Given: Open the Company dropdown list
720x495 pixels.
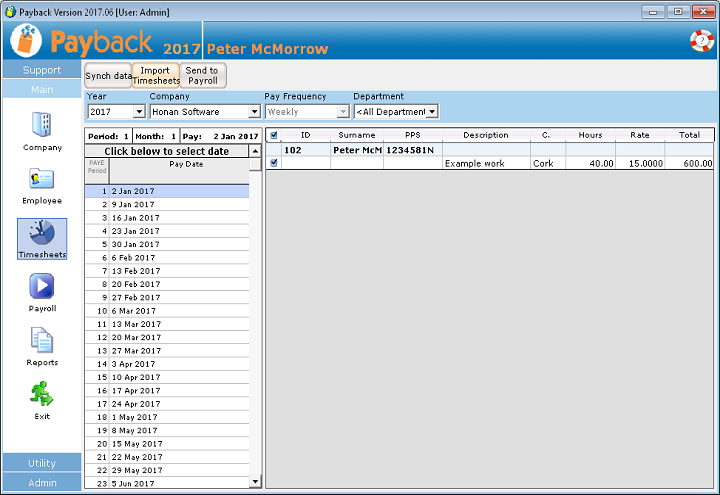Looking at the screenshot, I should (x=254, y=112).
